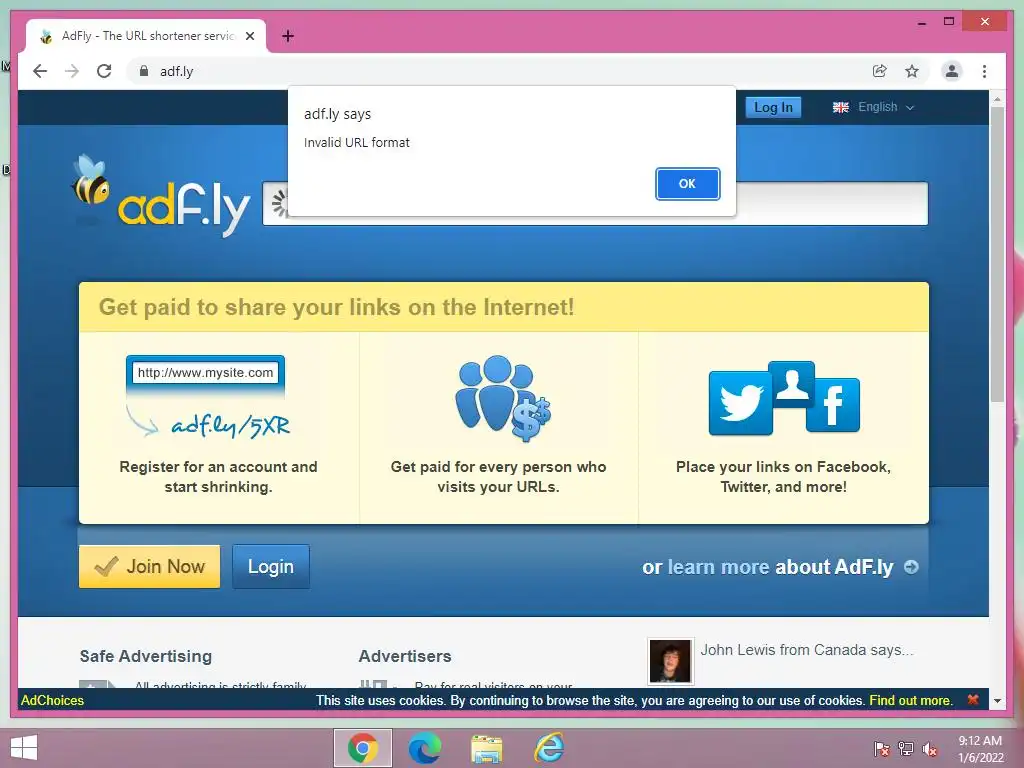Viewport: 1024px width, 768px height.
Task: Click 'Place your links on Facebook' caption
Action: coord(784,477)
